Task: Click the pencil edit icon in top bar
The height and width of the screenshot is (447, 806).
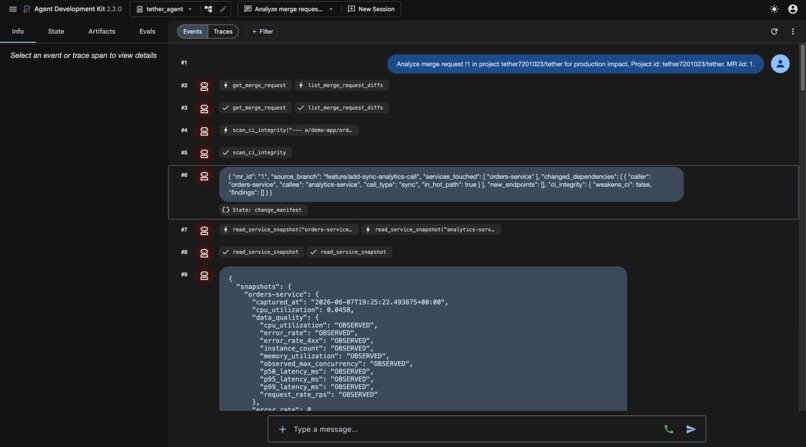Action: pyautogui.click(x=223, y=9)
